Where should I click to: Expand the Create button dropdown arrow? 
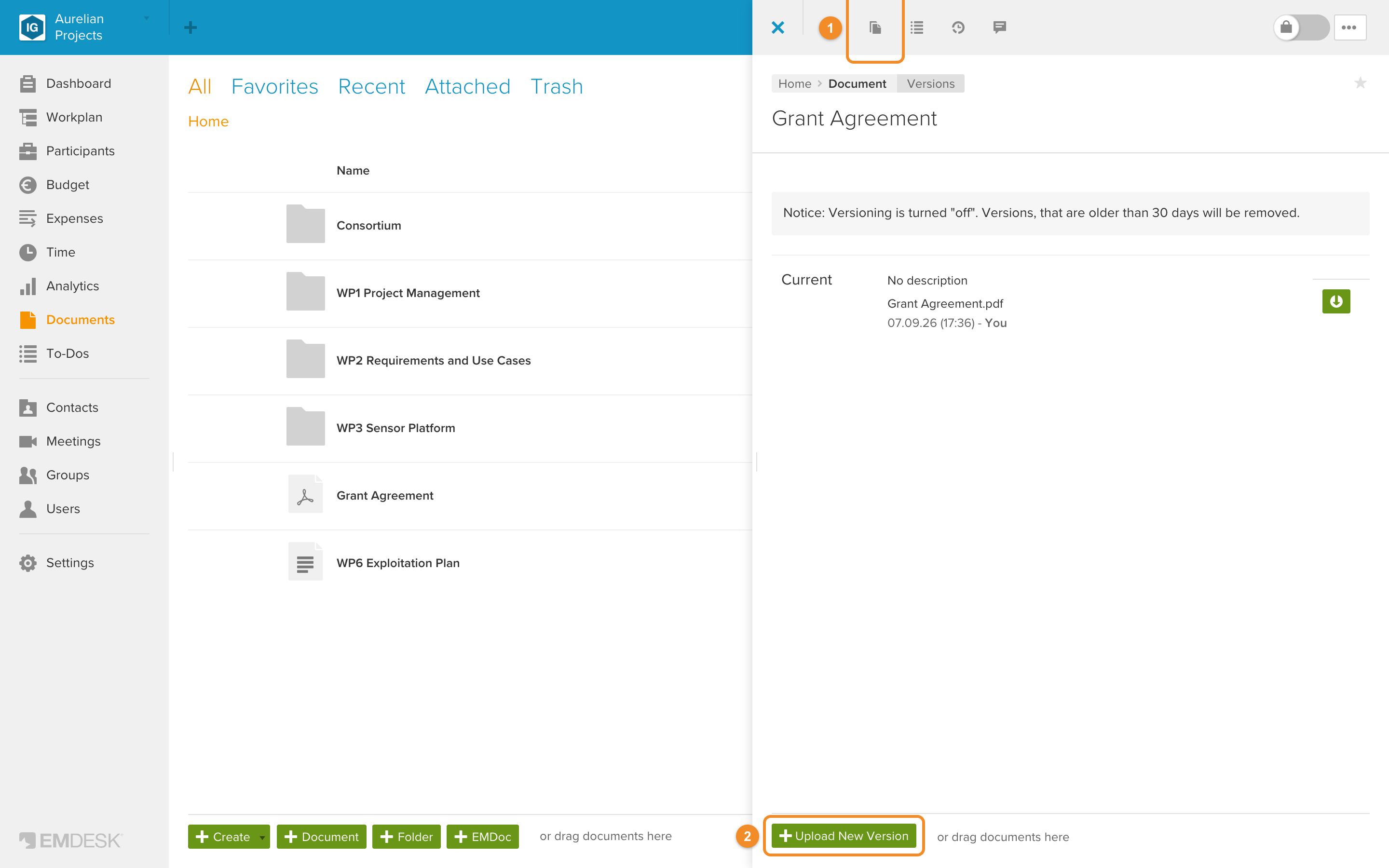262,837
